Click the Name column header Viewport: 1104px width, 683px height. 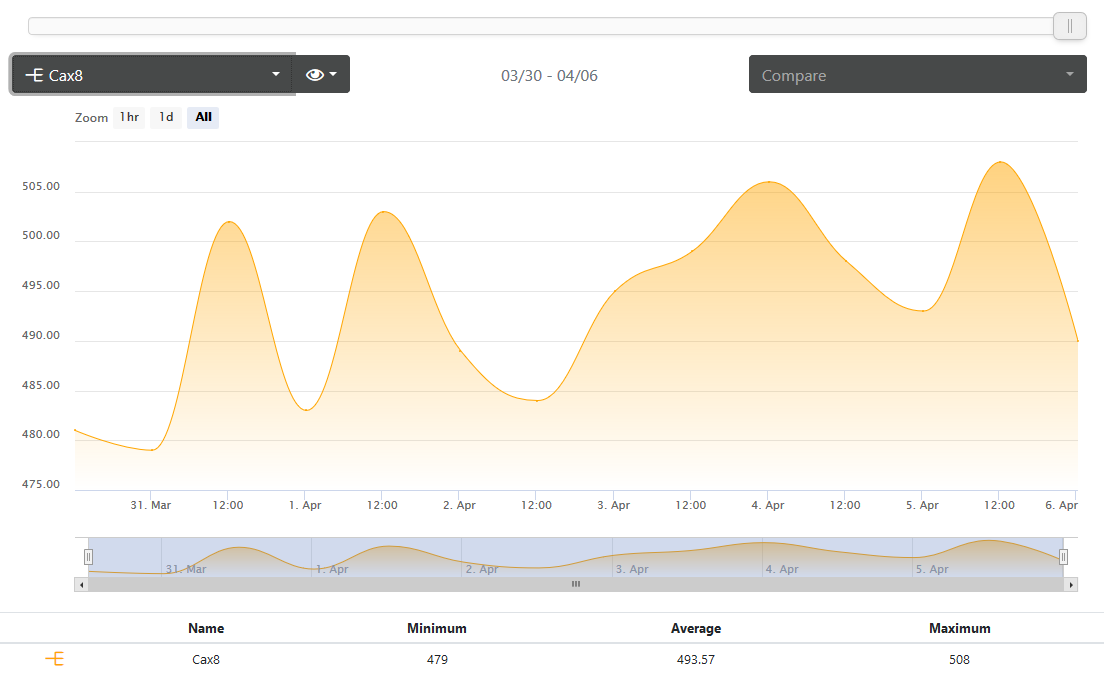(206, 628)
